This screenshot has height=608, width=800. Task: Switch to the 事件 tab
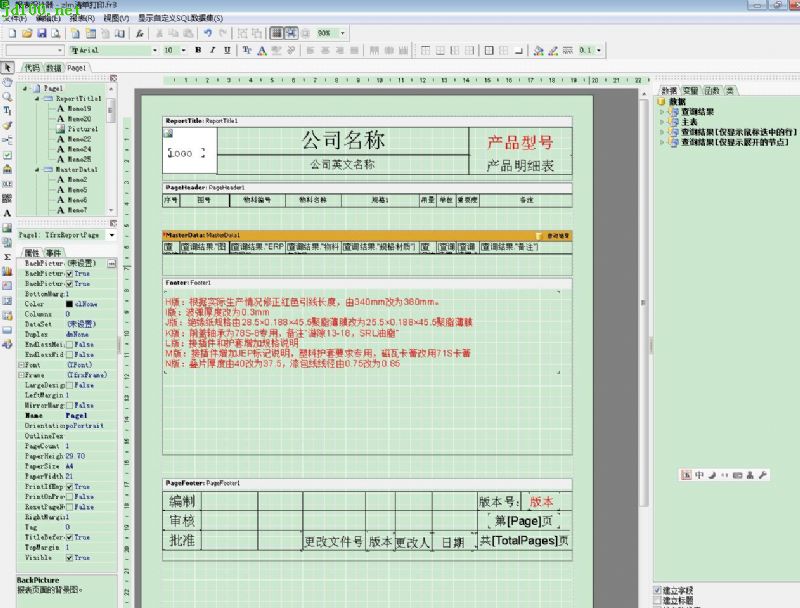pos(54,253)
